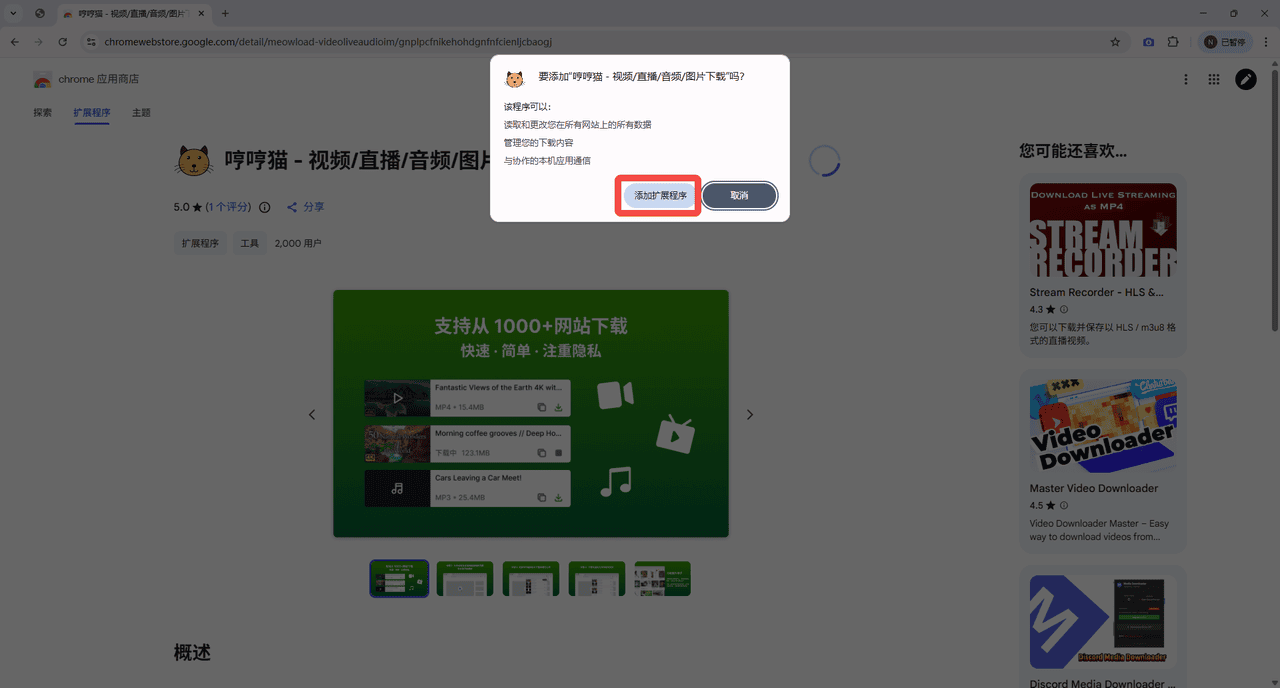This screenshot has width=1280, height=688.
Task: Open a new browser tab with plus button
Action: tap(225, 13)
